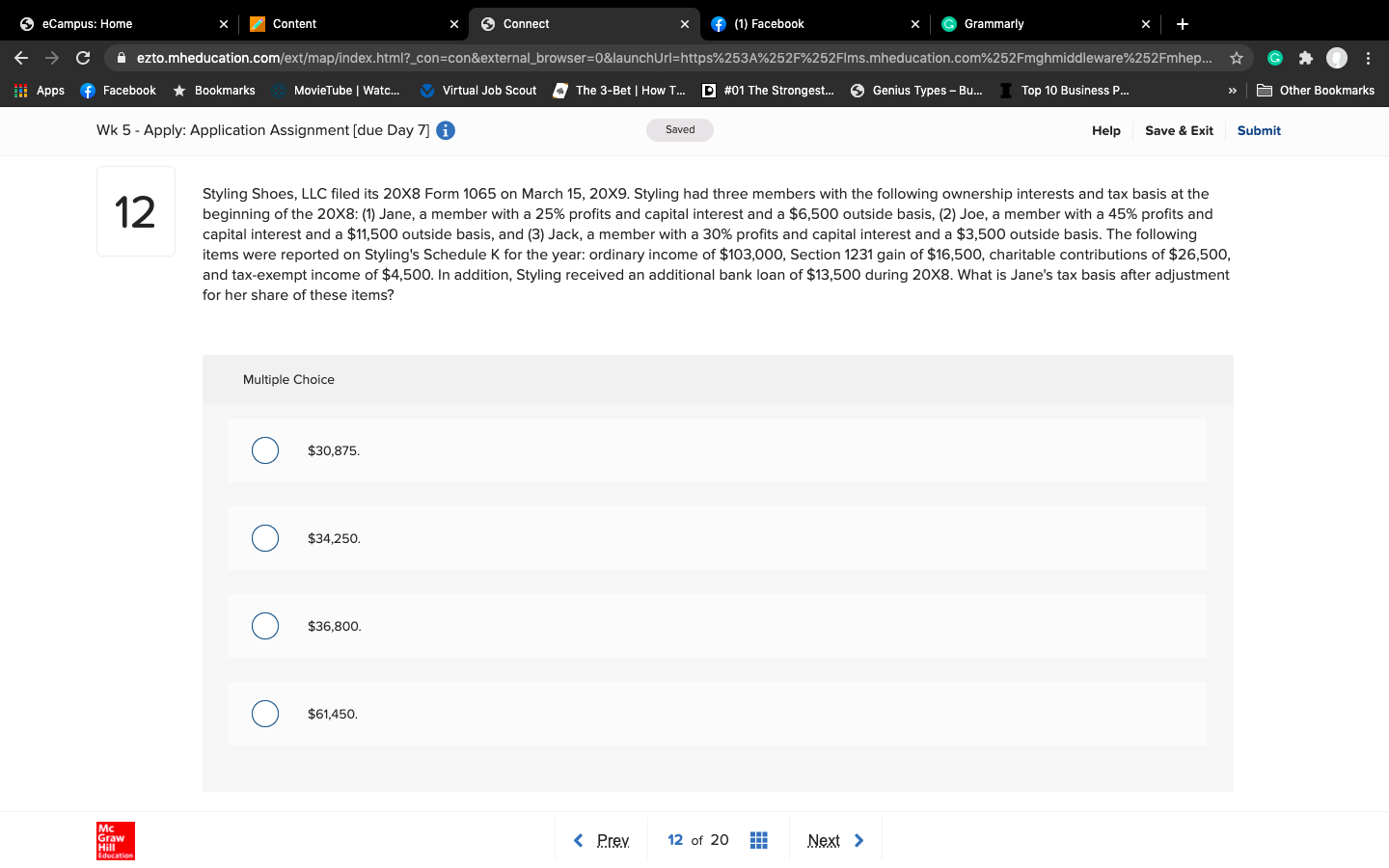Open the Genius Types bookmark
1389x868 pixels.
tap(916, 91)
